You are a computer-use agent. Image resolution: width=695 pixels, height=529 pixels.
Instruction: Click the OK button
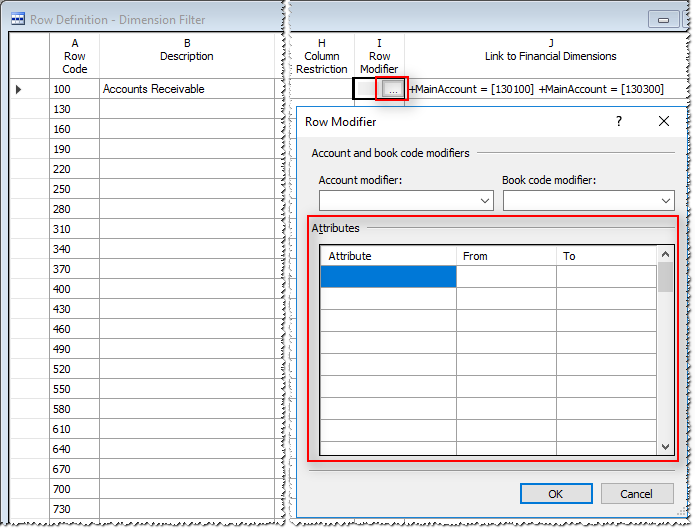point(555,493)
